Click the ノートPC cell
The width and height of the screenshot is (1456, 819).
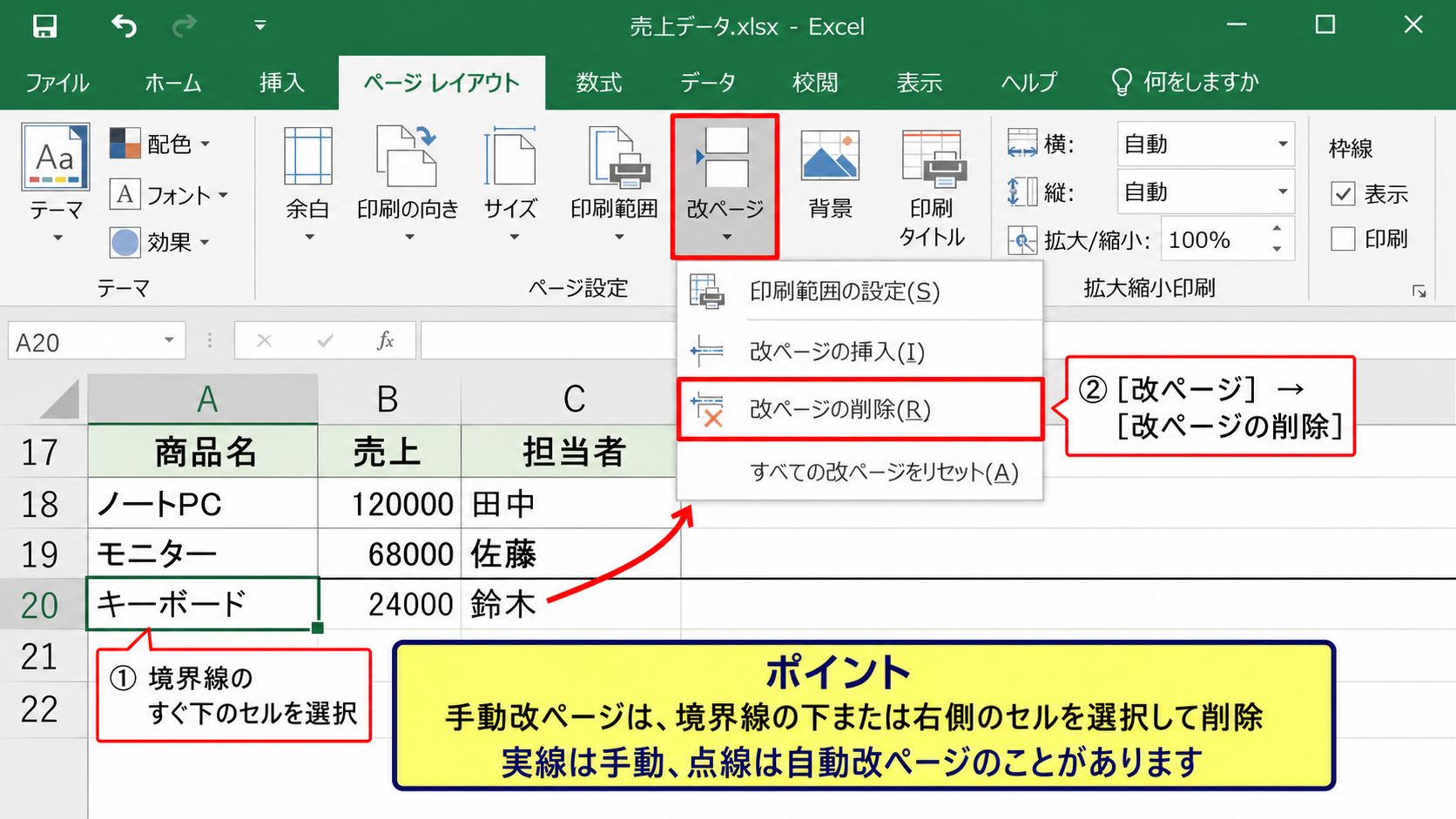click(204, 503)
